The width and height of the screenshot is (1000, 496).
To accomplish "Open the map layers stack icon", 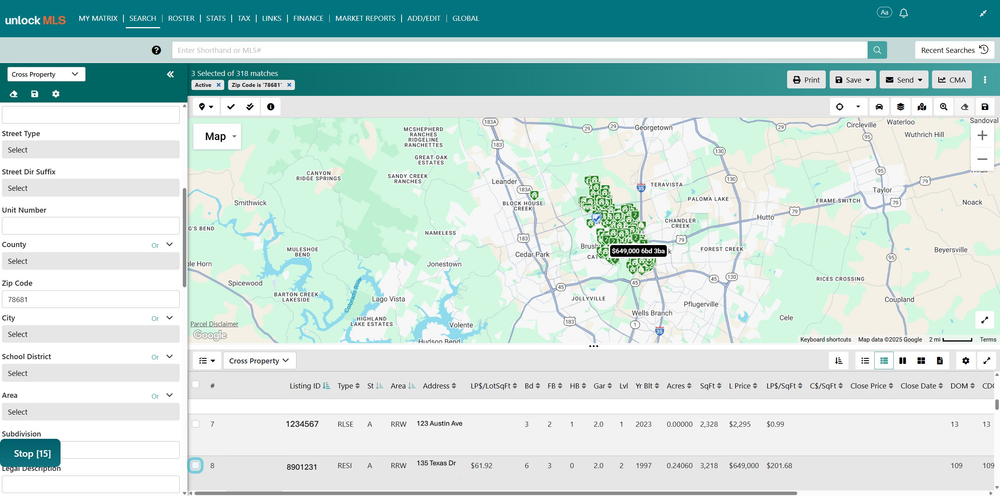I will tap(900, 106).
